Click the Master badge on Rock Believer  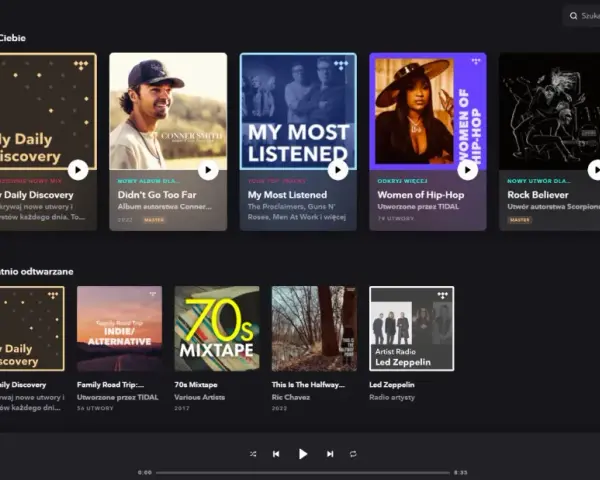point(519,220)
